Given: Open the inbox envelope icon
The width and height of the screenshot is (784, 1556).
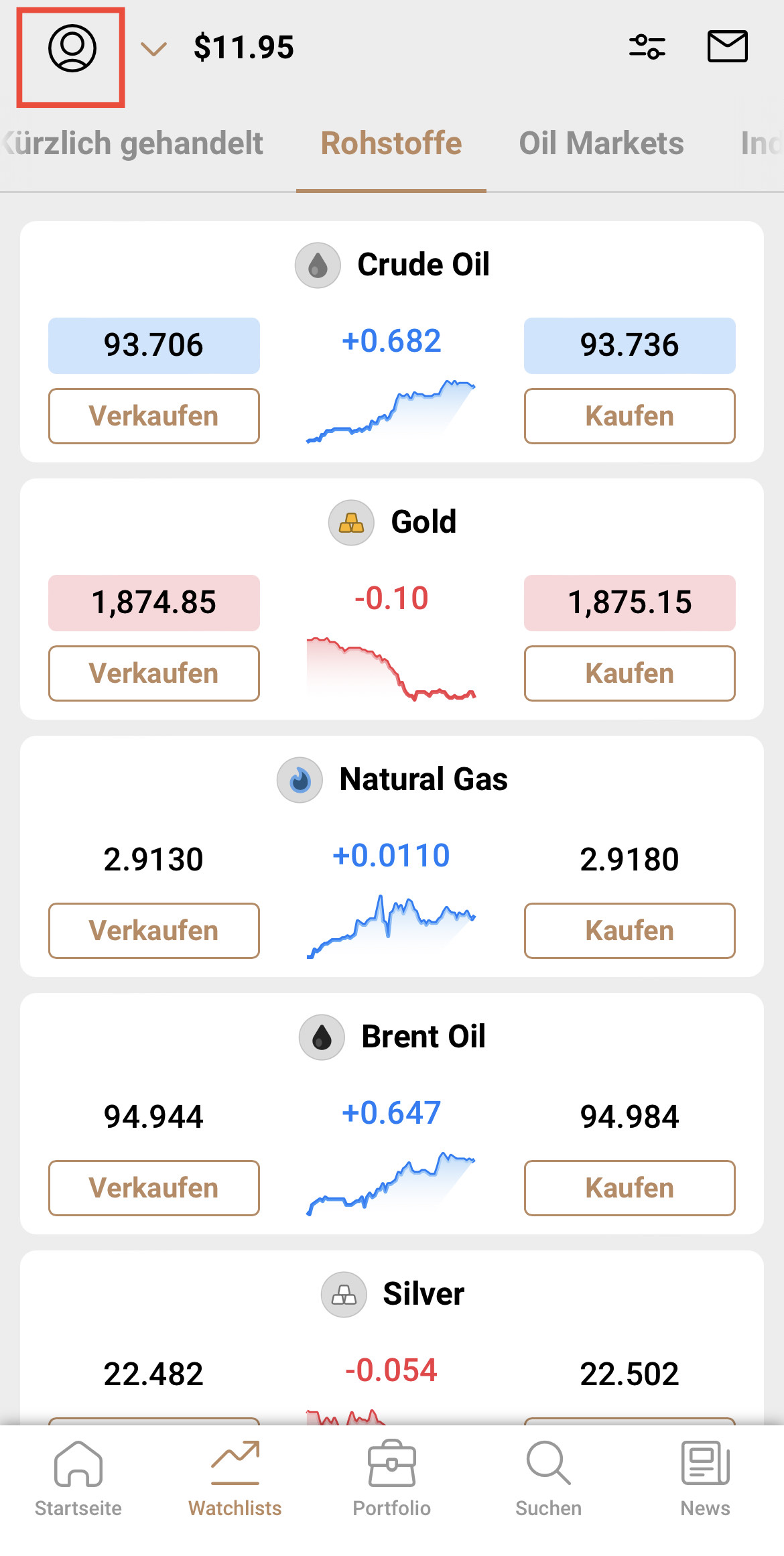Looking at the screenshot, I should pos(727,47).
